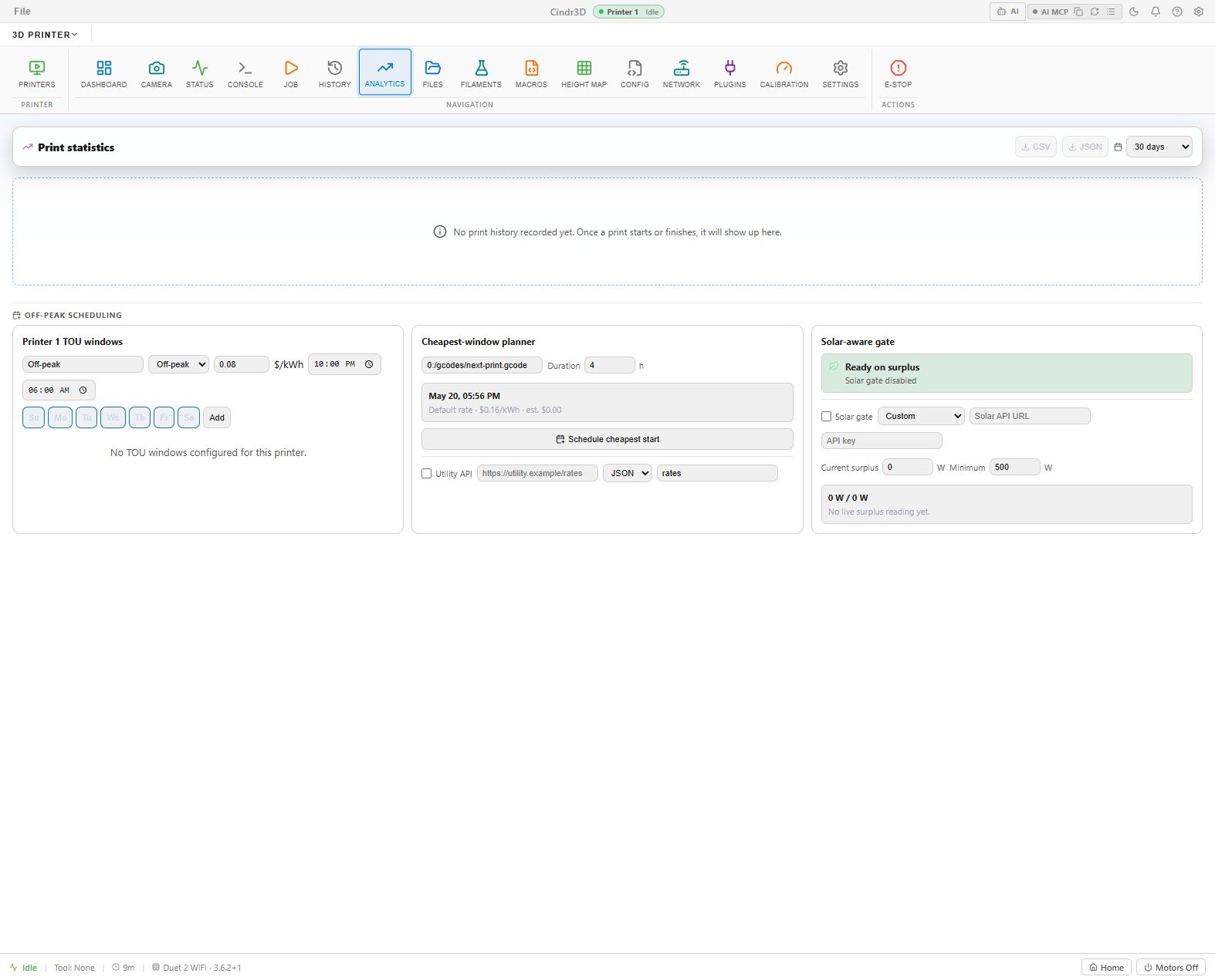1215x980 pixels.
Task: Toggle Thursday in TOU window days
Action: coord(140,417)
